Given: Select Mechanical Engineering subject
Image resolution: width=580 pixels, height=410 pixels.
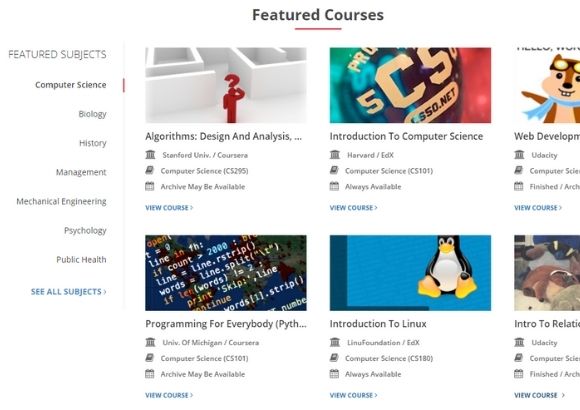Looking at the screenshot, I should tap(61, 201).
